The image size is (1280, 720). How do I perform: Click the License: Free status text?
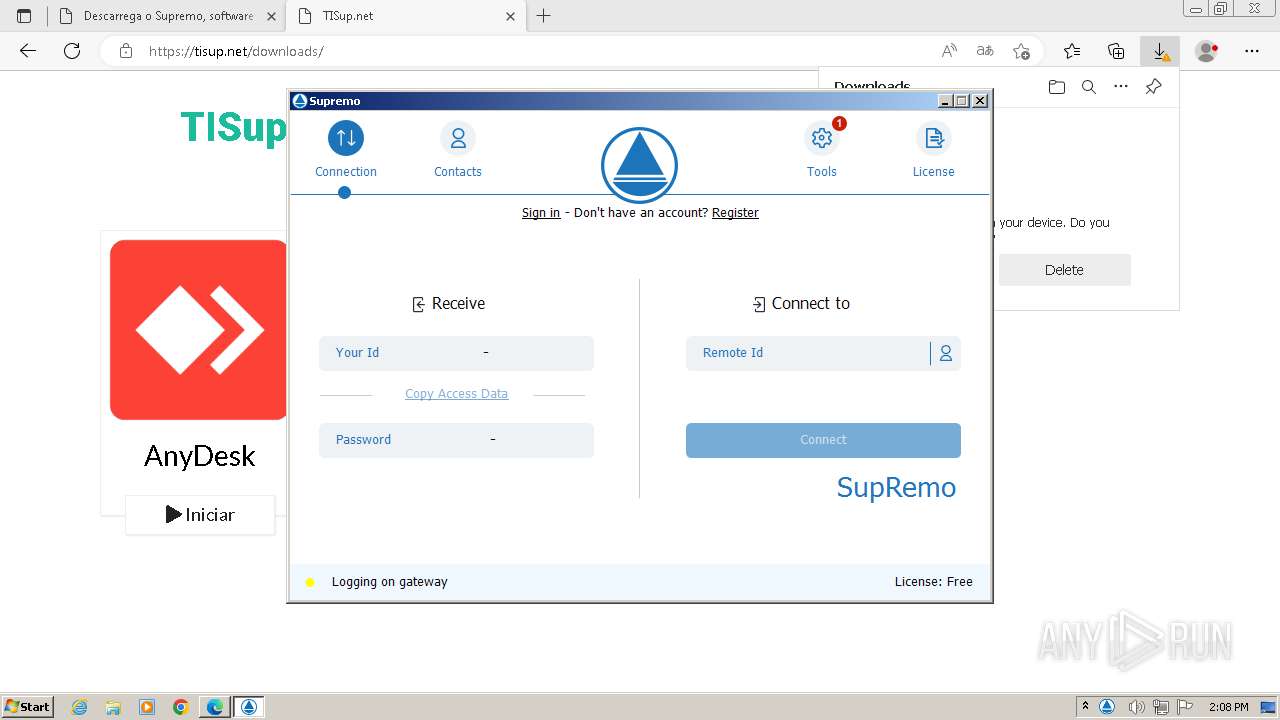933,582
